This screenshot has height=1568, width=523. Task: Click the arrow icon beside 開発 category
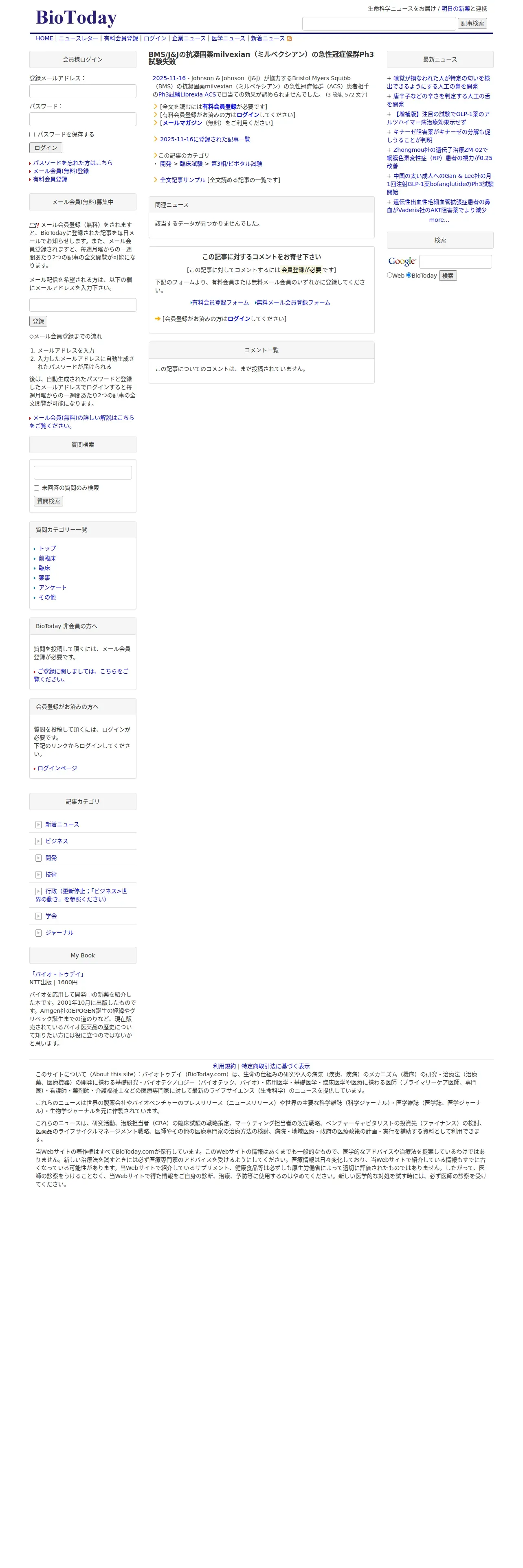(x=38, y=858)
